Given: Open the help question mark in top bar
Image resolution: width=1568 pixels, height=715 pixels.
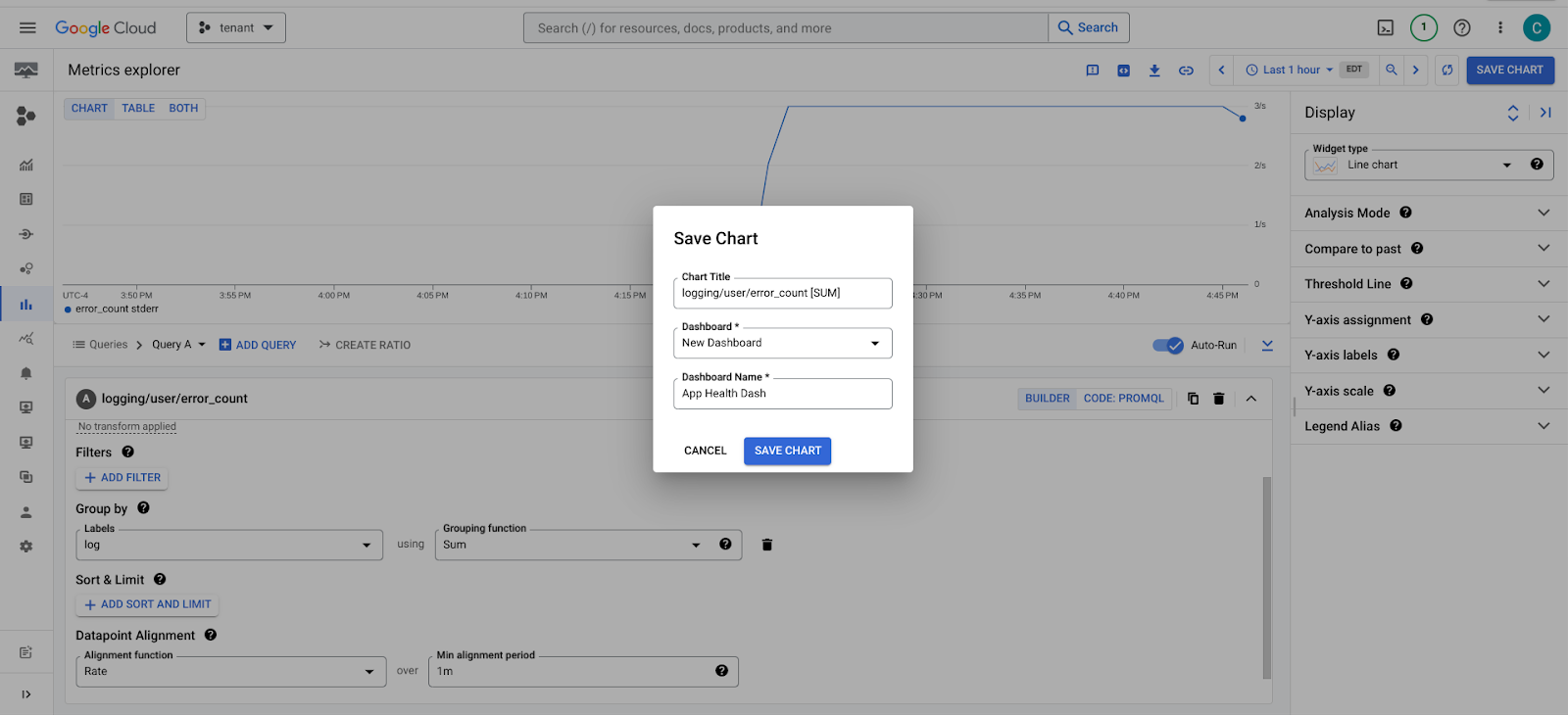Looking at the screenshot, I should 1462,27.
